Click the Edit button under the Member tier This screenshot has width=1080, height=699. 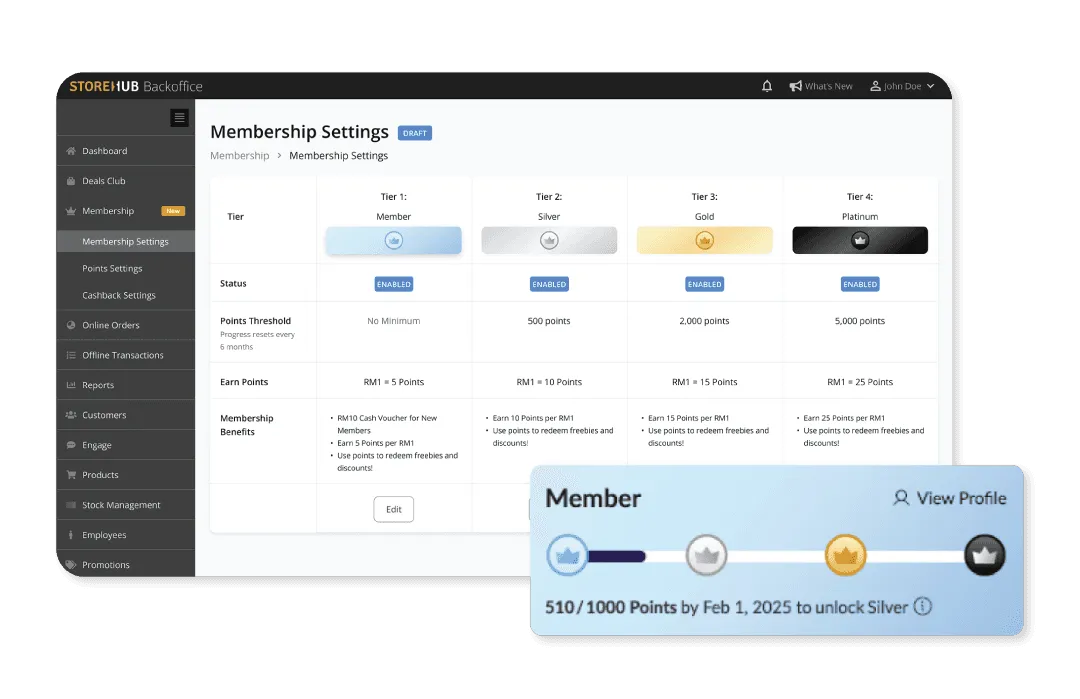pos(393,509)
